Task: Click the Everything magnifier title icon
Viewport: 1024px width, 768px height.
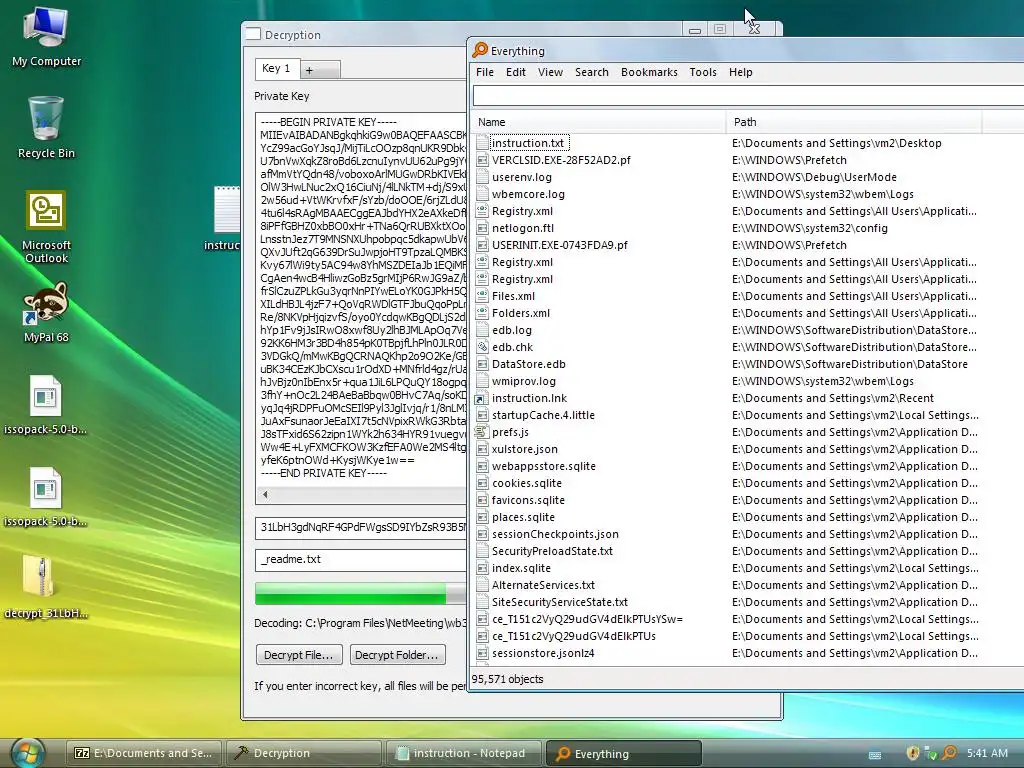Action: click(481, 50)
